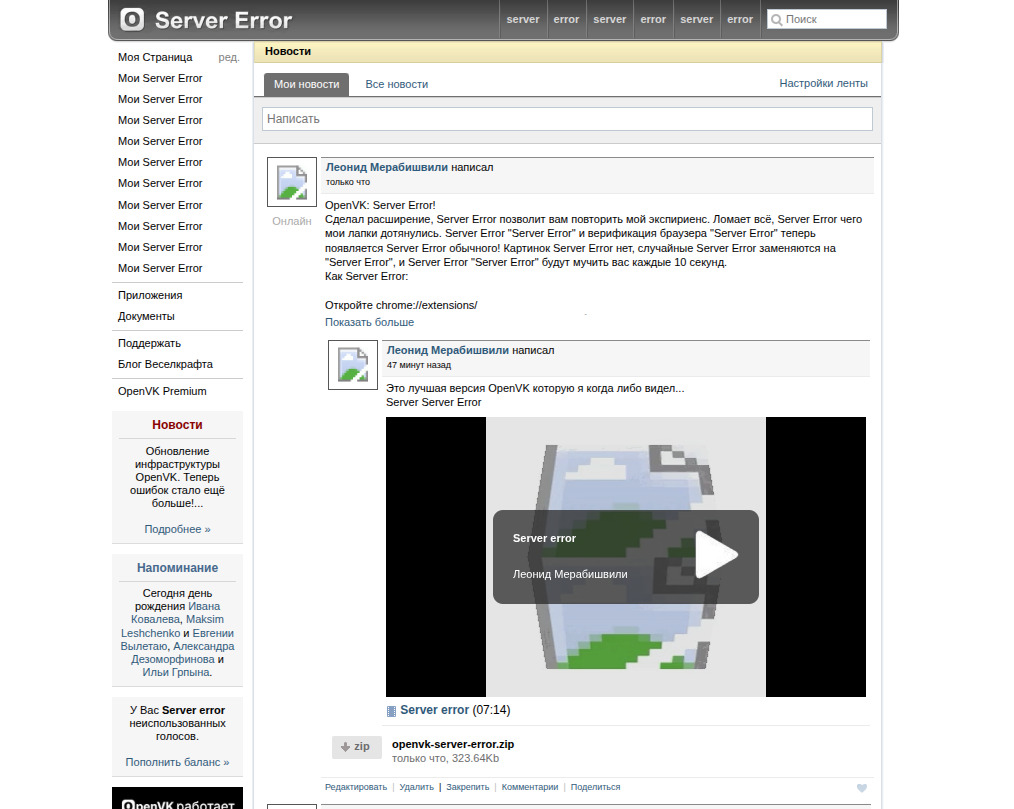
Task: Open Ильи Грпына birthday link
Action: click(x=176, y=673)
